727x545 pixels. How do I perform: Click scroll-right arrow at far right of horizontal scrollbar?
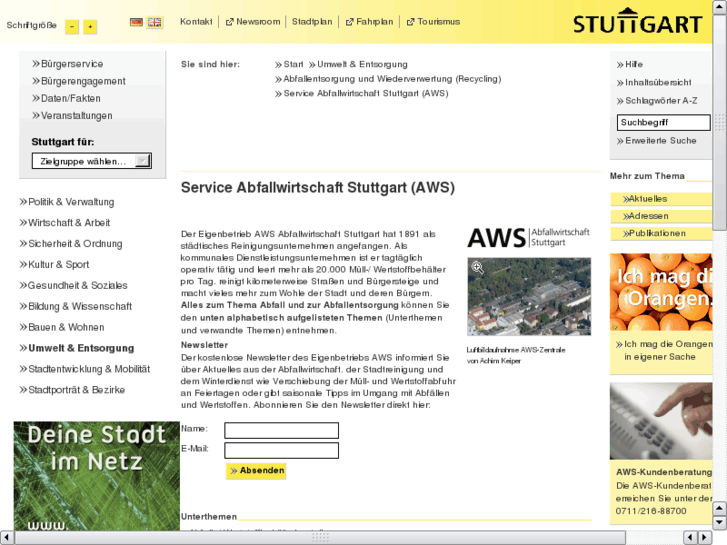point(705,538)
